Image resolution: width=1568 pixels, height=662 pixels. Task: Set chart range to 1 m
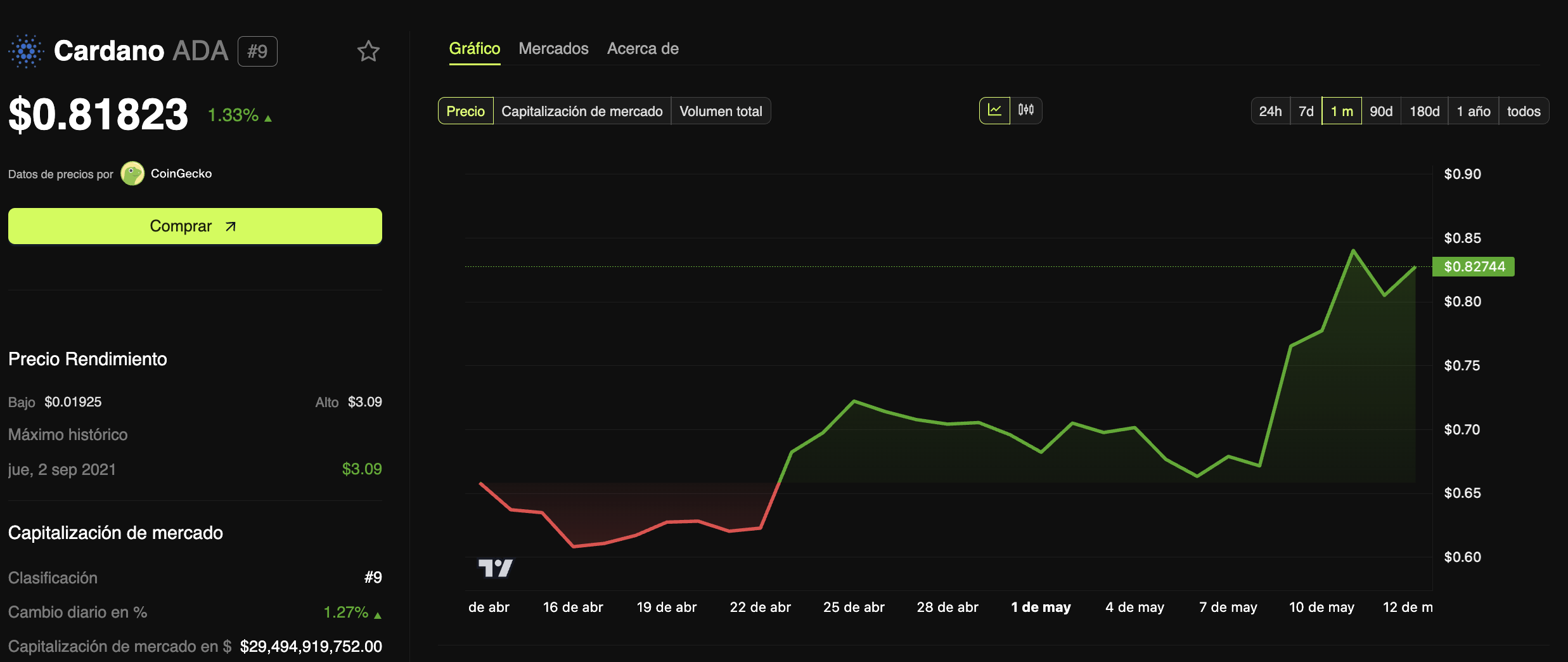pyautogui.click(x=1342, y=111)
